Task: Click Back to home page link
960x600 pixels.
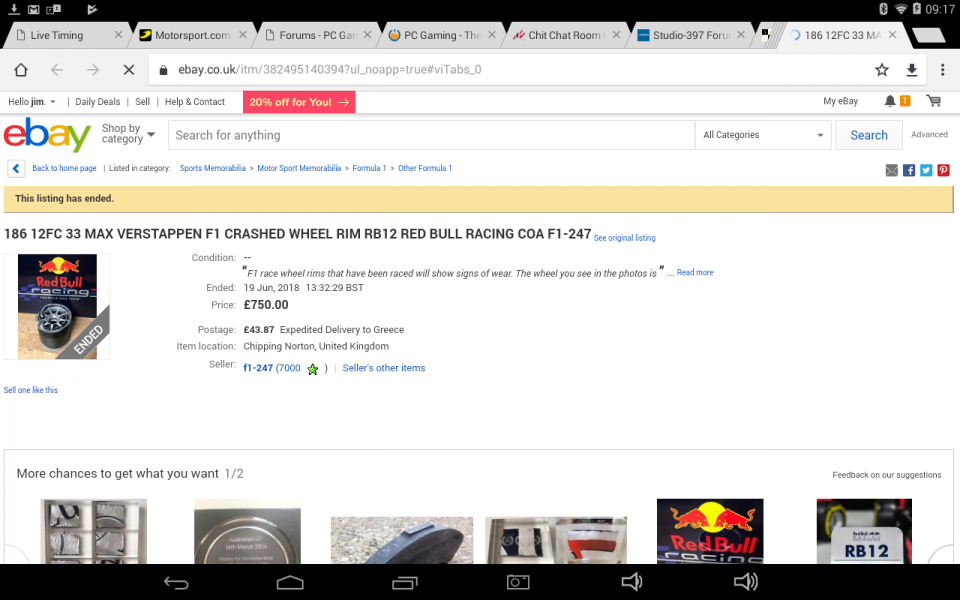Action: tap(64, 168)
